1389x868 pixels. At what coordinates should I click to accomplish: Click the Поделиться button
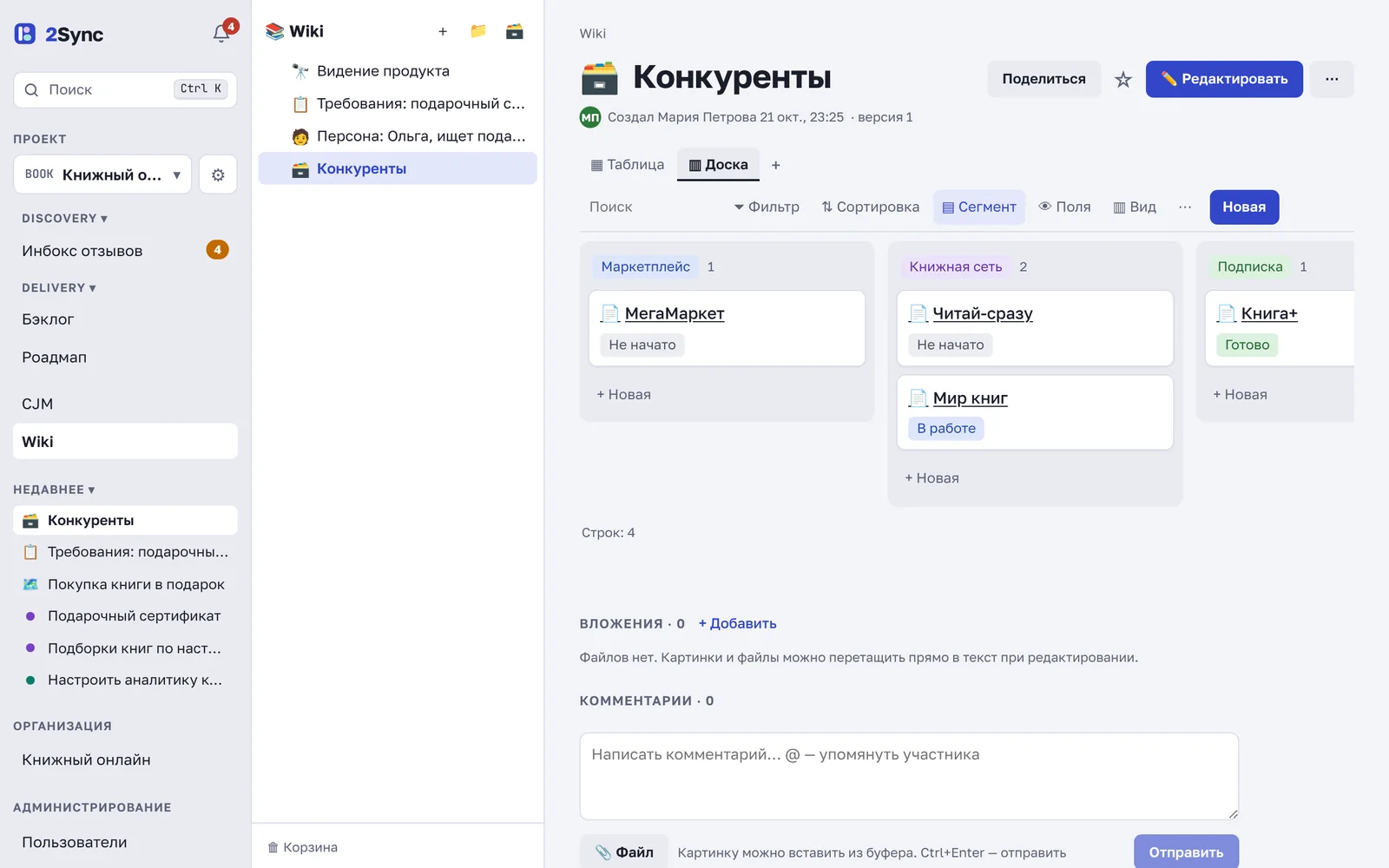tap(1044, 79)
